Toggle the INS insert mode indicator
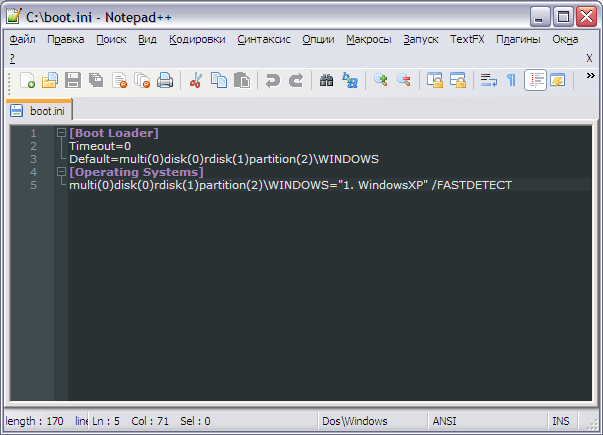 point(561,421)
